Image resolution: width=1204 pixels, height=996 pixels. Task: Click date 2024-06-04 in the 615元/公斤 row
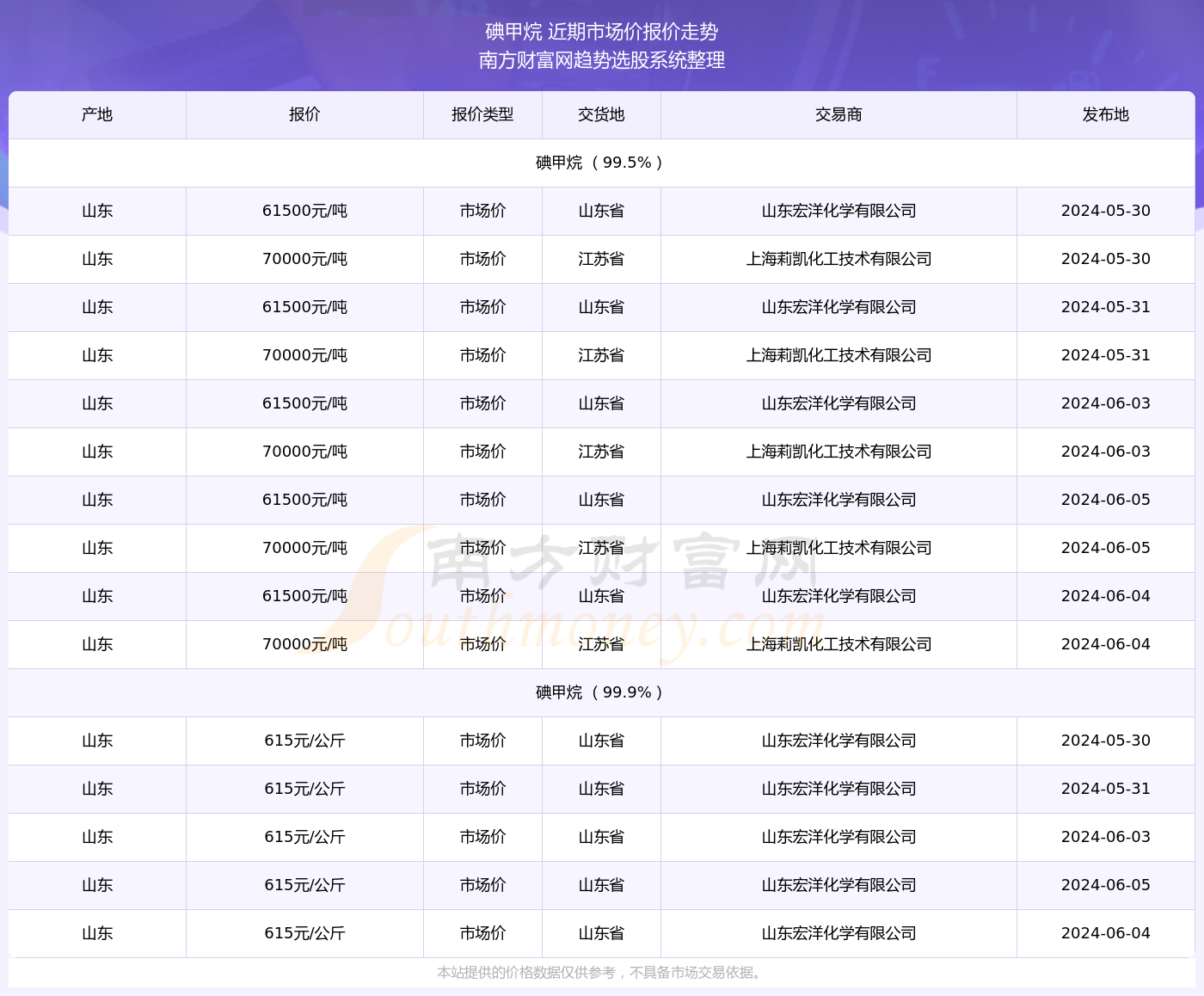(x=1105, y=933)
